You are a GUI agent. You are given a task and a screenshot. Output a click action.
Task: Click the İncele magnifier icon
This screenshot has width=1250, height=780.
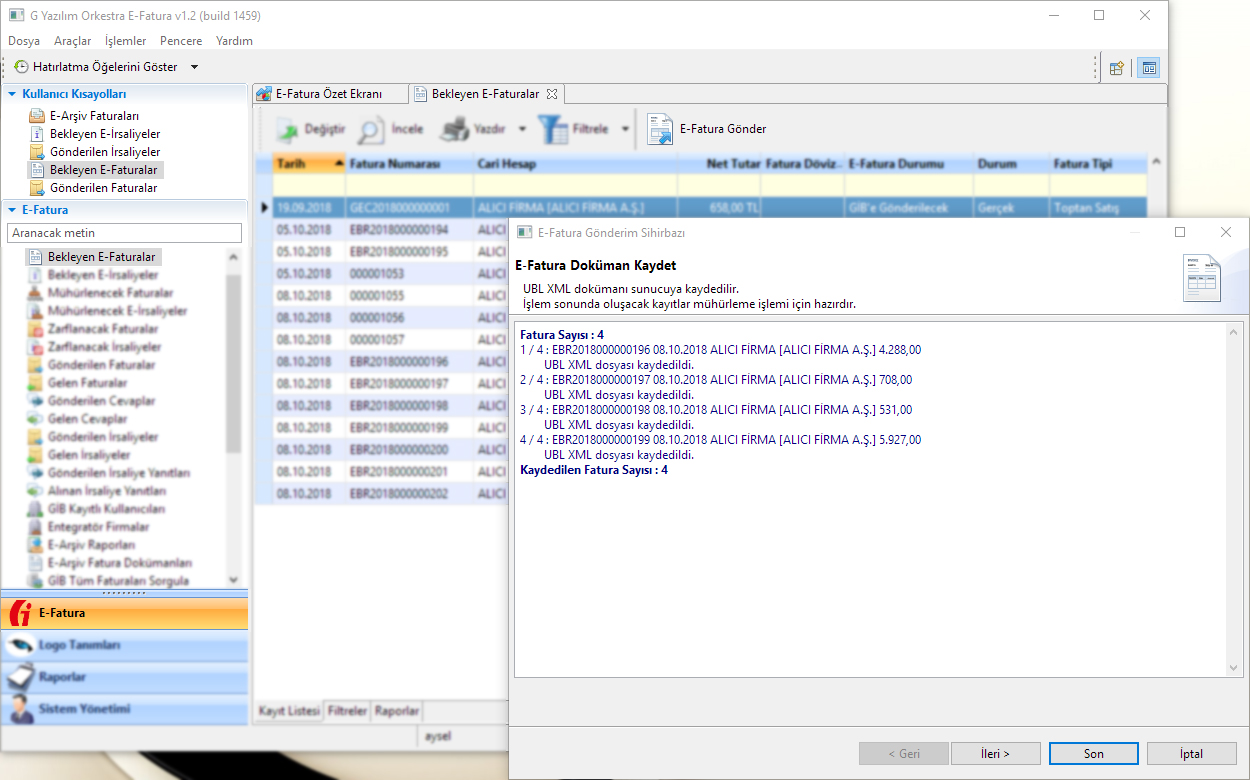(x=371, y=130)
